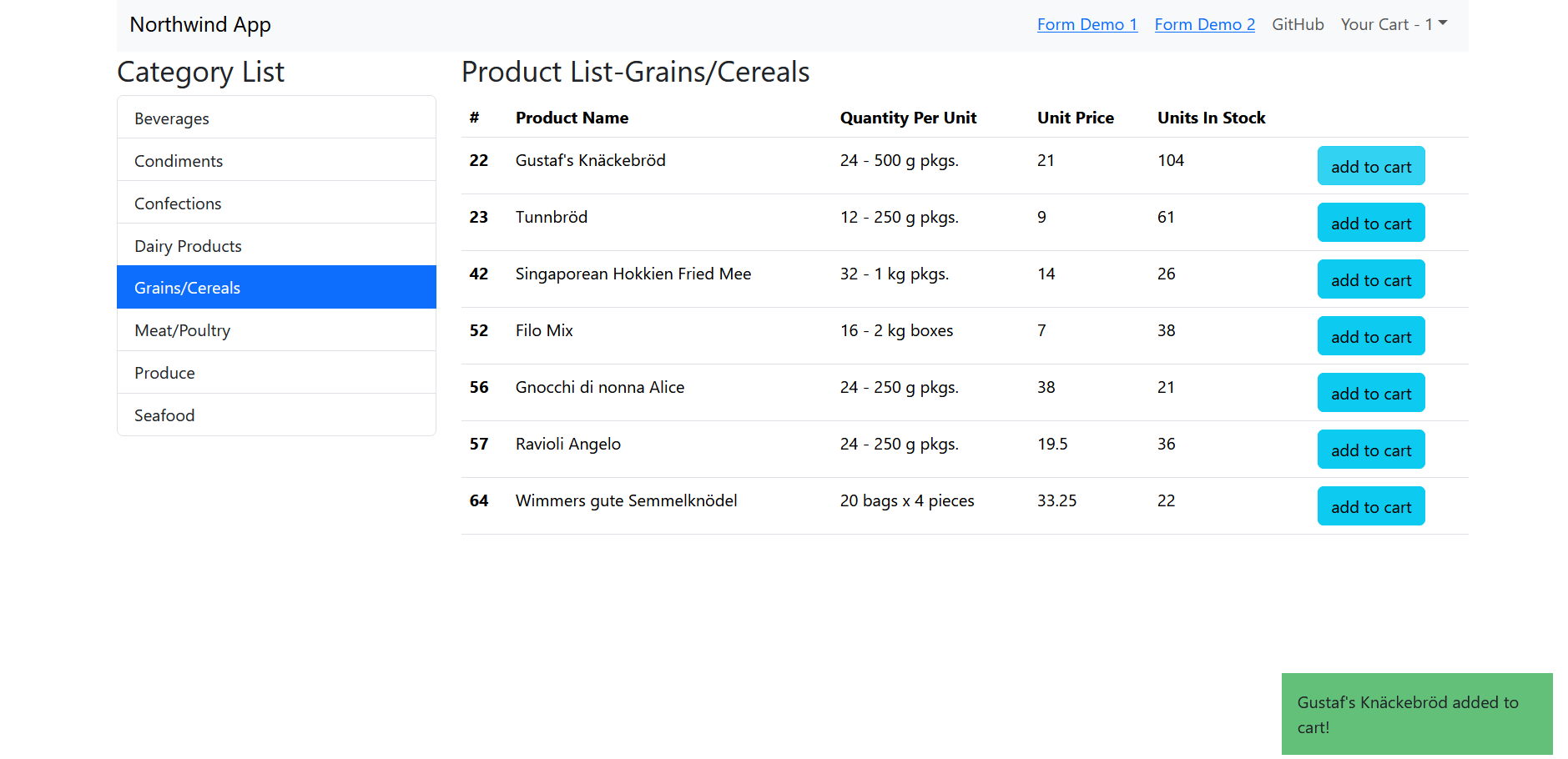Add Wimmers gute Semmelknödel to cart
The width and height of the screenshot is (1568, 759).
(x=1370, y=506)
